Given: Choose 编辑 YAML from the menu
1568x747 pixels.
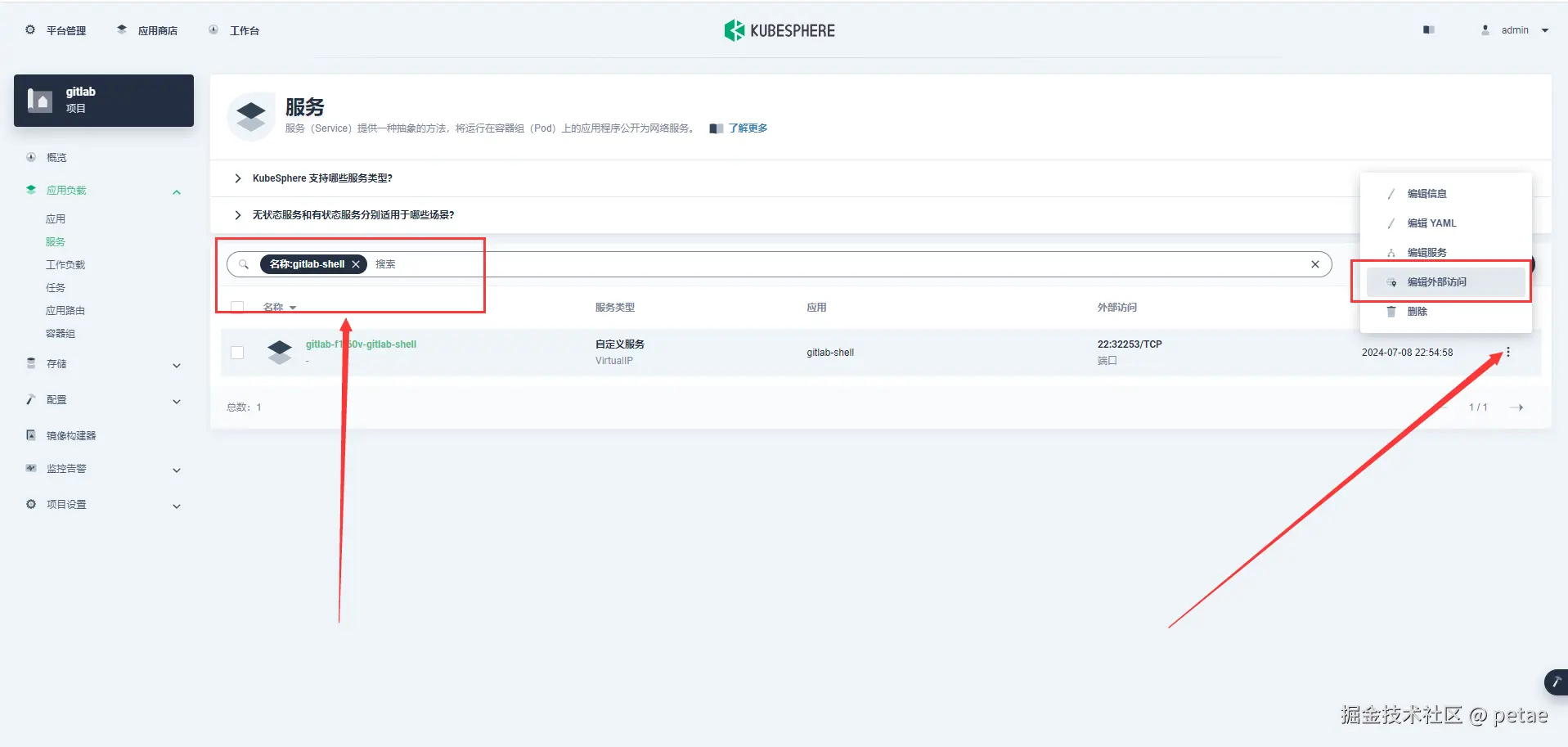Looking at the screenshot, I should tap(1445, 223).
